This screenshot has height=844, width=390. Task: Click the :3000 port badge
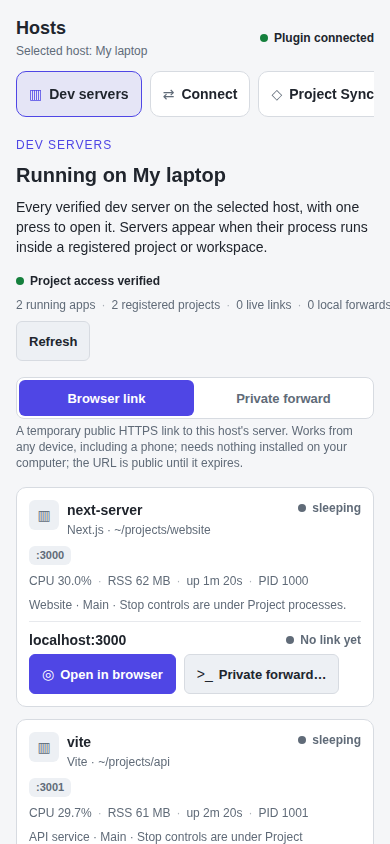pos(50,555)
